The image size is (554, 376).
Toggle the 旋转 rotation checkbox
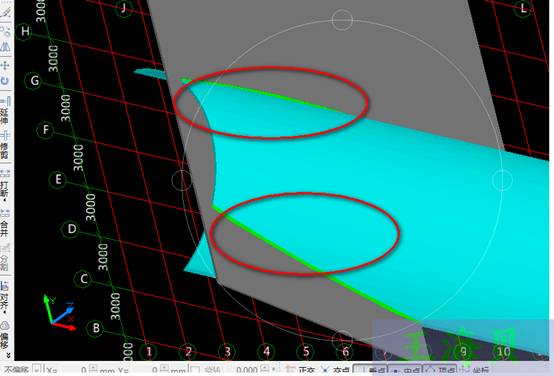(194, 370)
